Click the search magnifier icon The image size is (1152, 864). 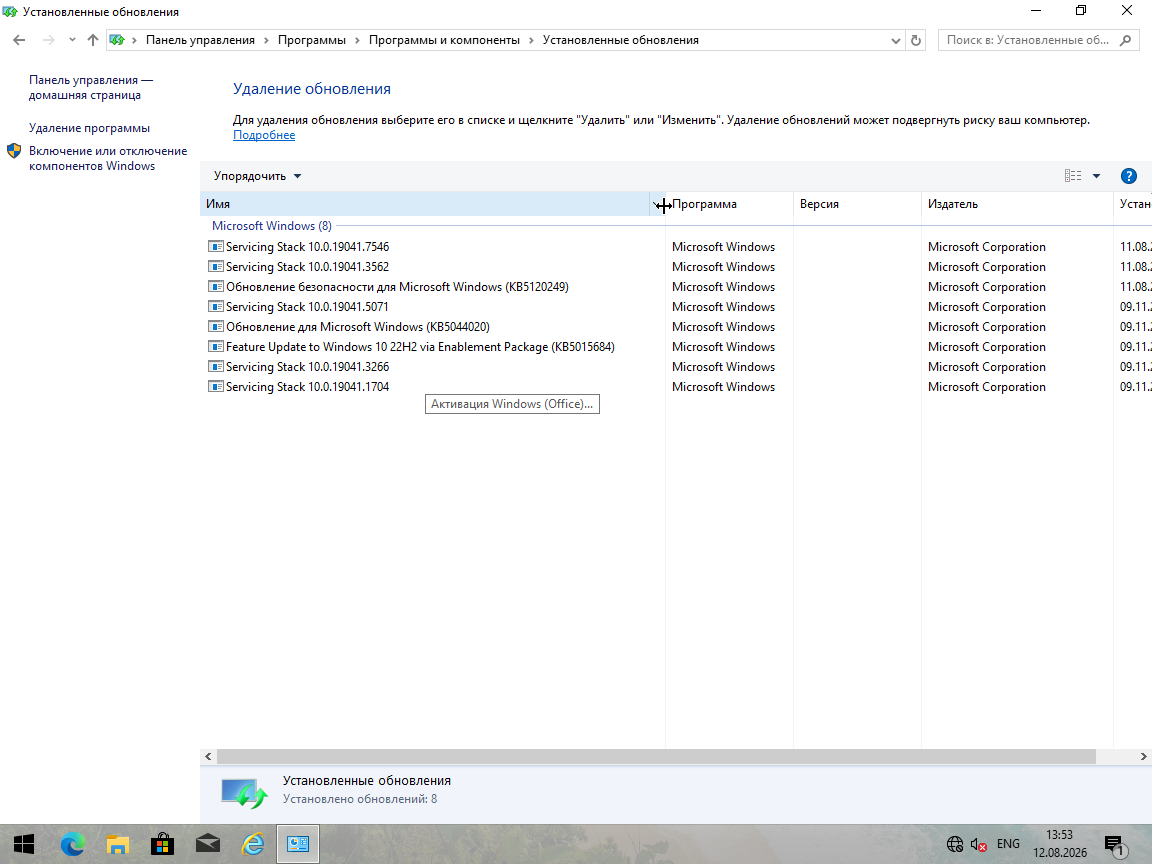pyautogui.click(x=1126, y=40)
